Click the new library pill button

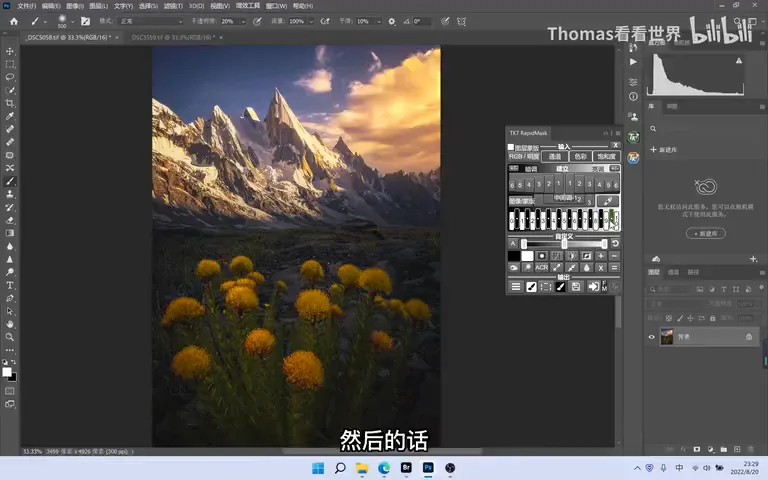[x=705, y=233]
